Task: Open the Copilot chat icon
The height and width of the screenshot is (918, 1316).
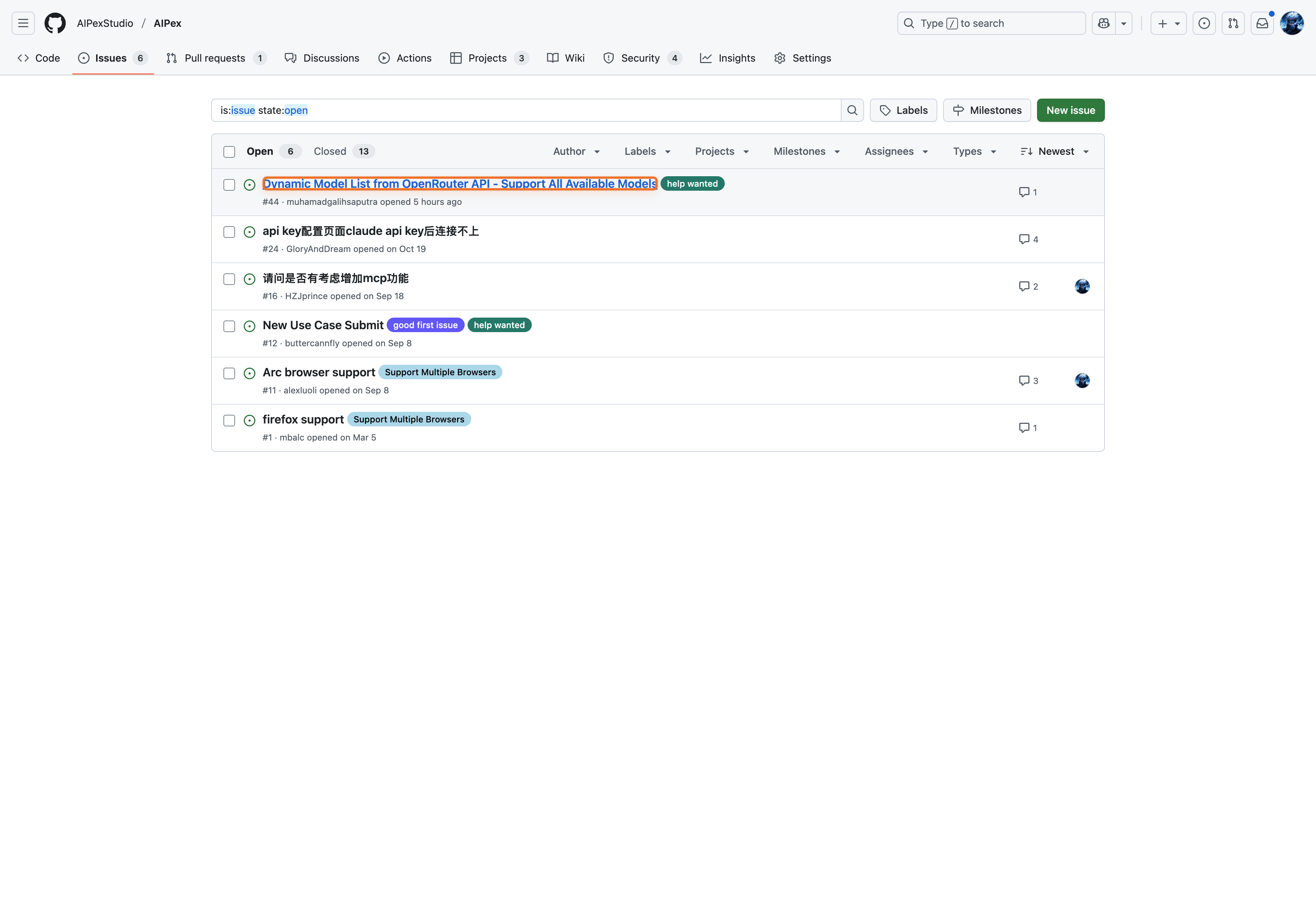Action: pos(1103,23)
